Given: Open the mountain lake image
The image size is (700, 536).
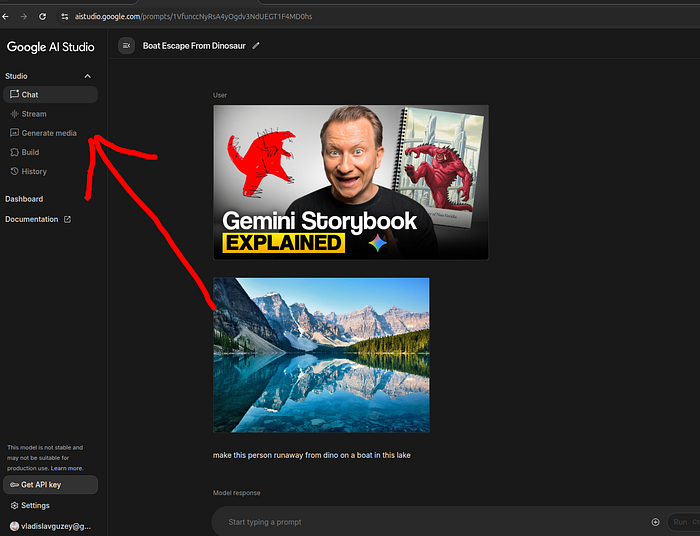Looking at the screenshot, I should click(x=321, y=355).
